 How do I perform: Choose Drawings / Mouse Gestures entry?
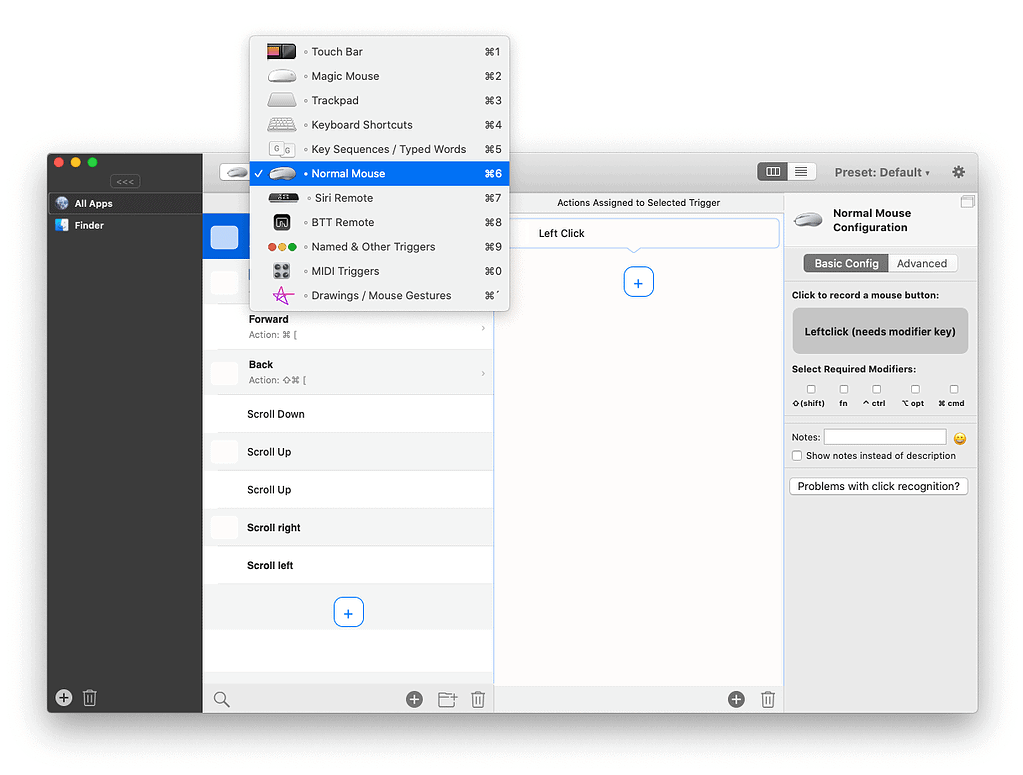[379, 296]
